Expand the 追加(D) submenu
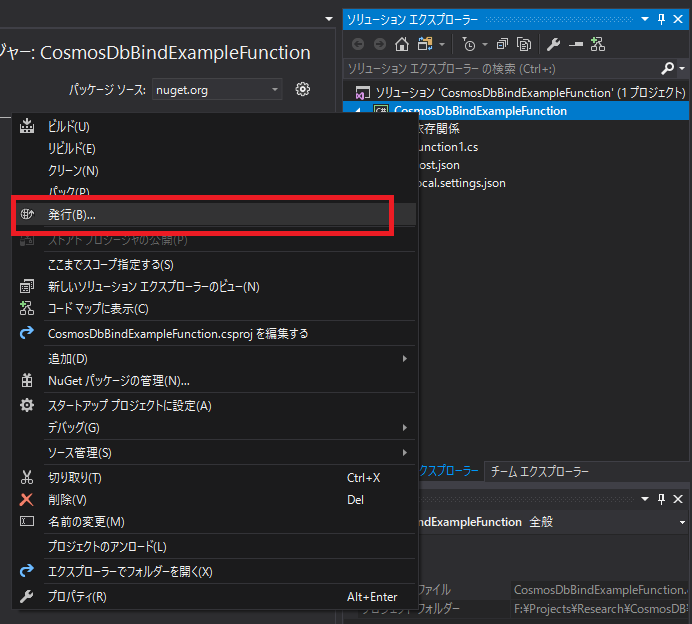Image resolution: width=692 pixels, height=624 pixels. coord(405,358)
